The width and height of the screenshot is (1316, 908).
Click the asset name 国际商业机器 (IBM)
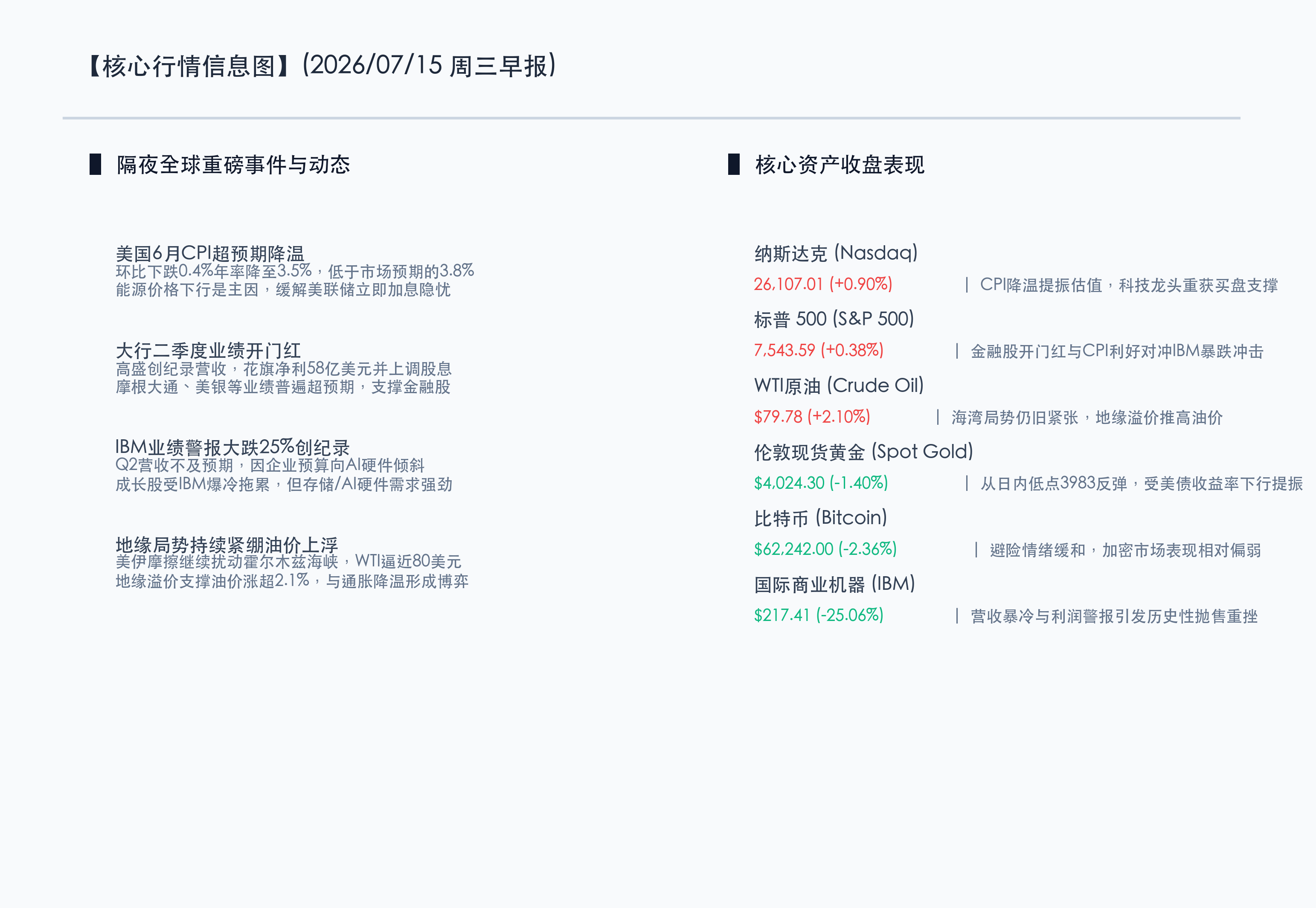[834, 584]
